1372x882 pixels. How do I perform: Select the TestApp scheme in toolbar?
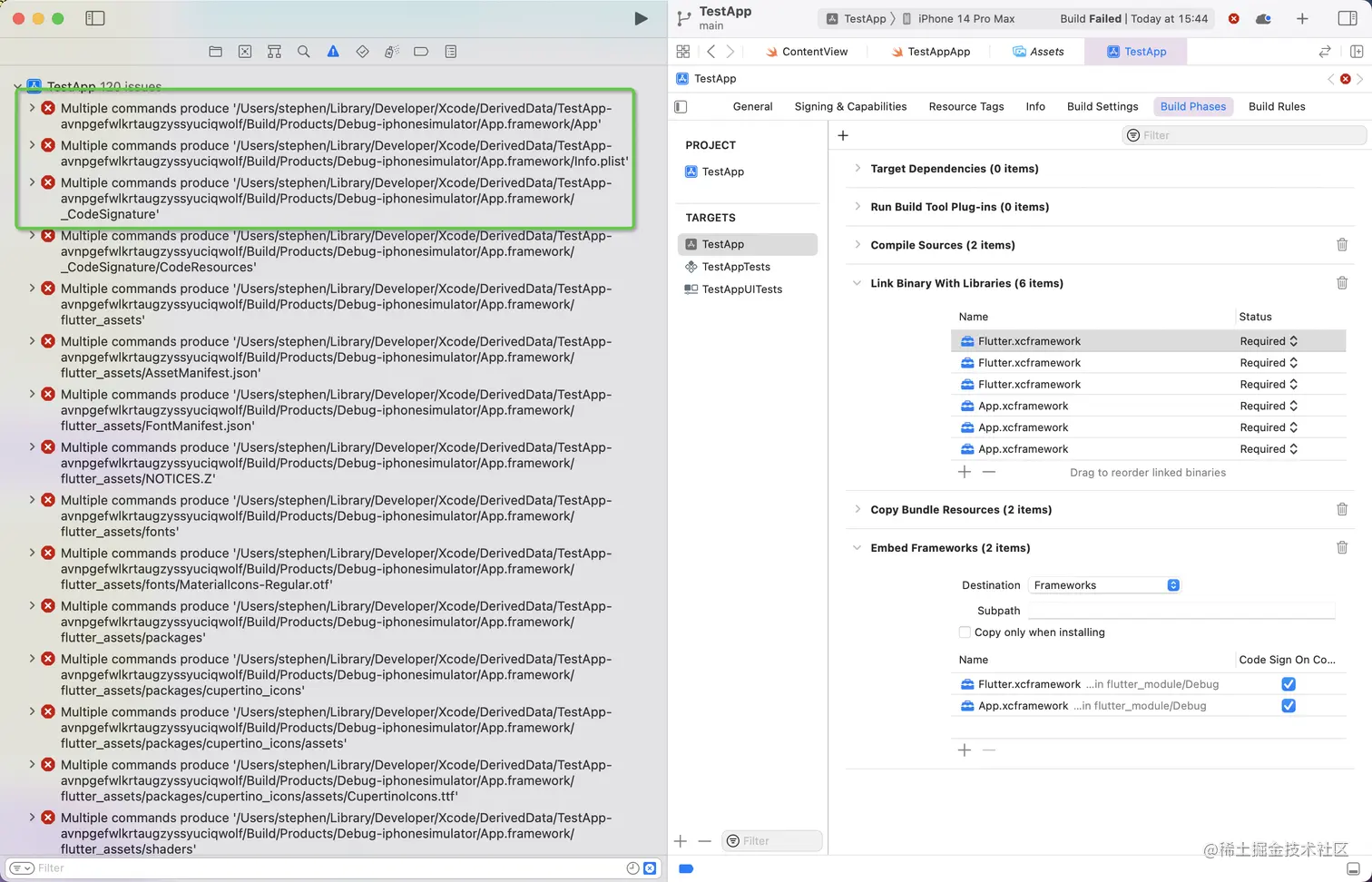(x=857, y=18)
